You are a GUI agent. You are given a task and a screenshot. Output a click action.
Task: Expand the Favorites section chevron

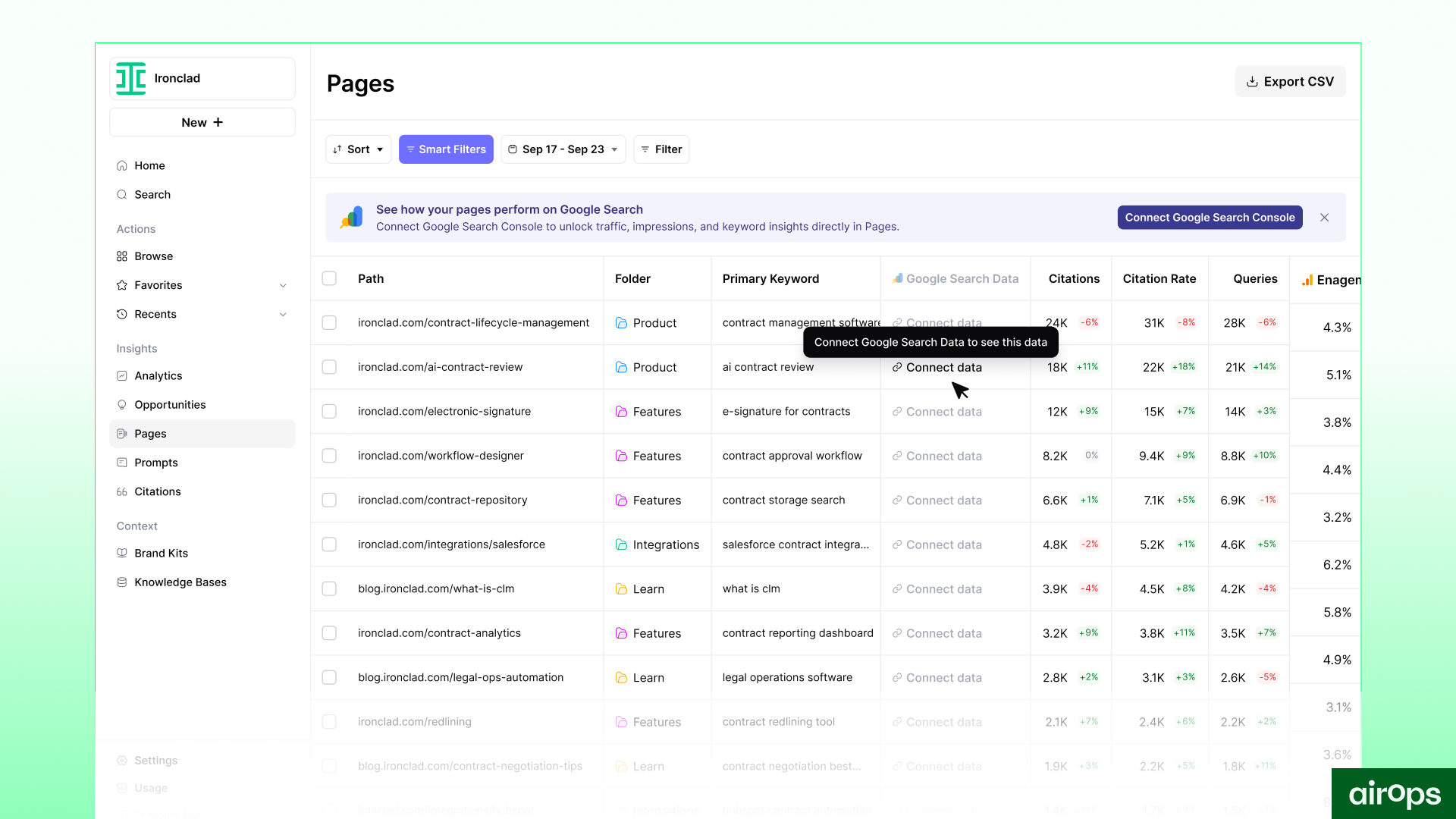pos(283,286)
